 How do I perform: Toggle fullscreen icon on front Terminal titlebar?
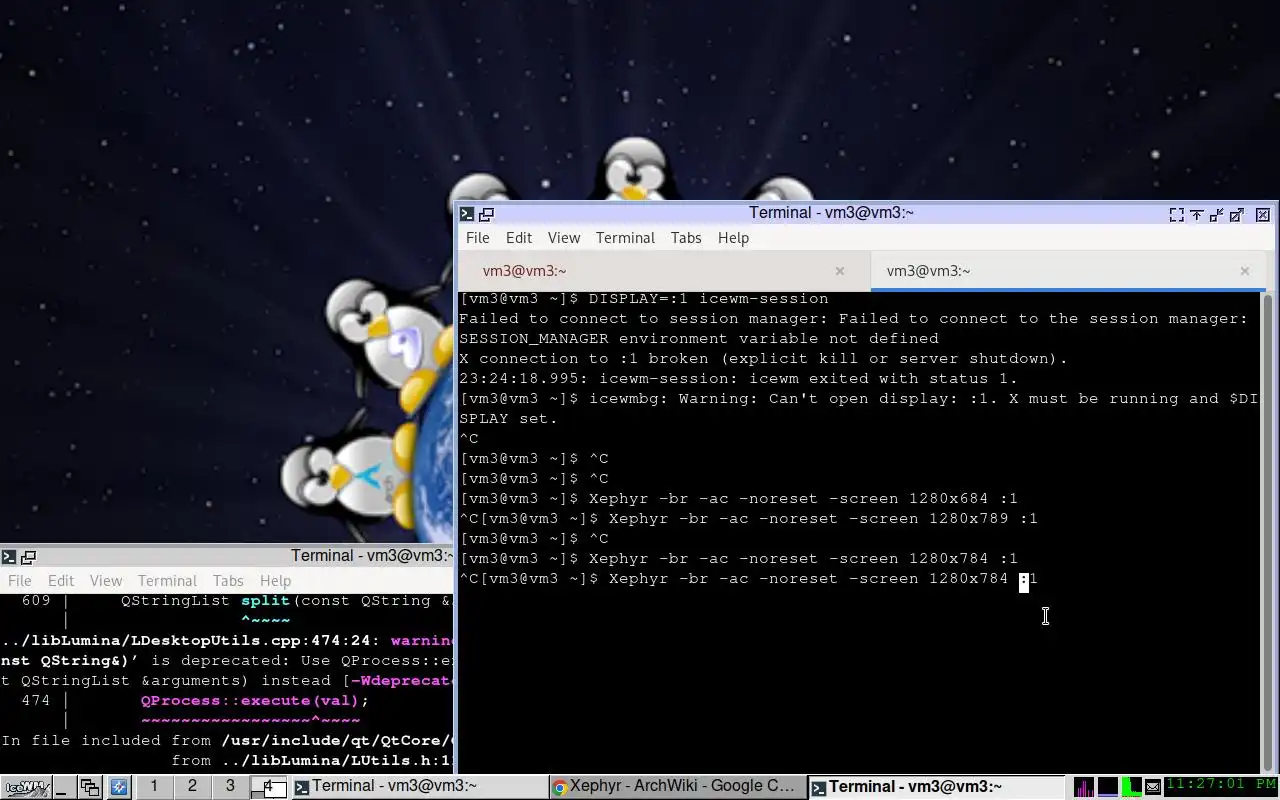pyautogui.click(x=1177, y=214)
